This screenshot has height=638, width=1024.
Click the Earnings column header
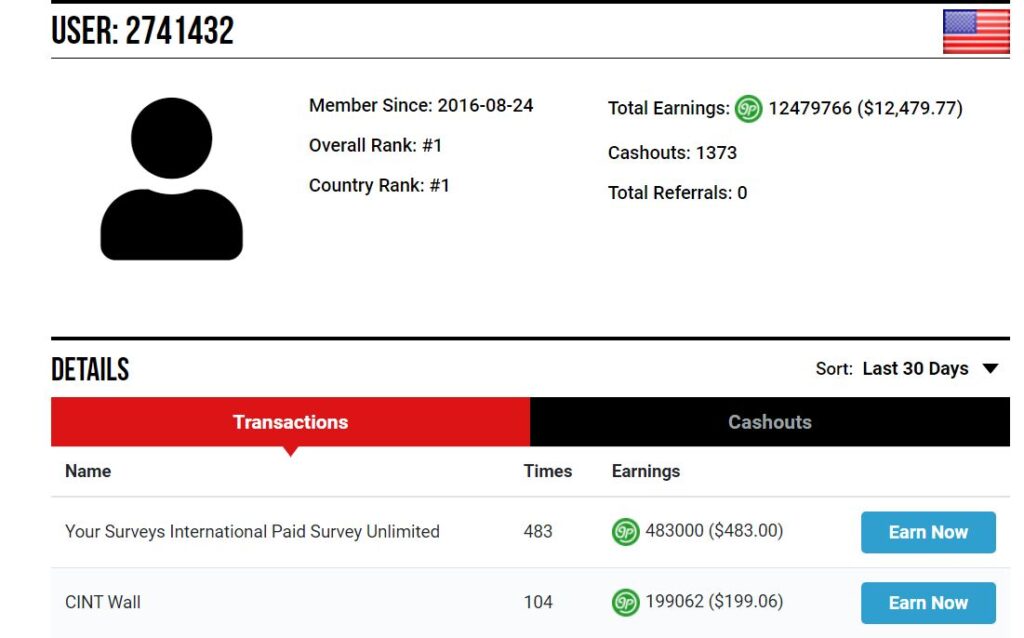(x=645, y=471)
